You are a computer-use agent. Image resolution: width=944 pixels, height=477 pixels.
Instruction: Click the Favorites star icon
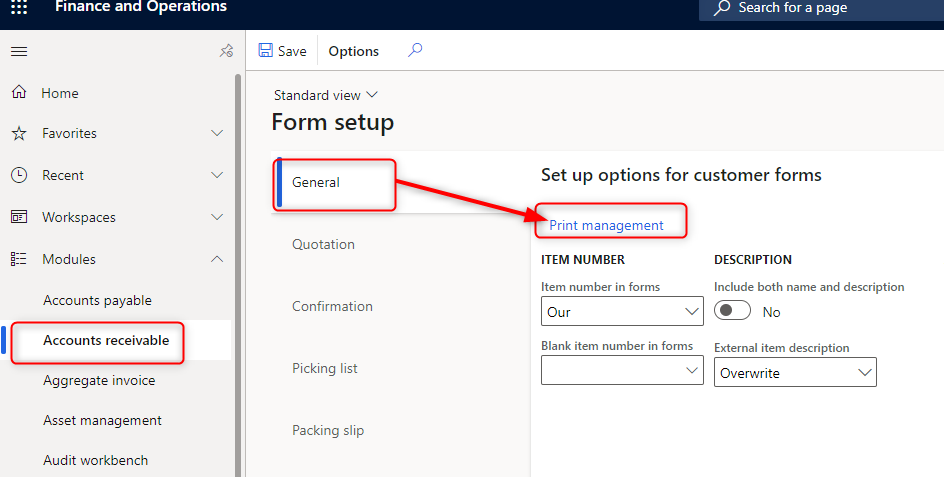tap(19, 133)
